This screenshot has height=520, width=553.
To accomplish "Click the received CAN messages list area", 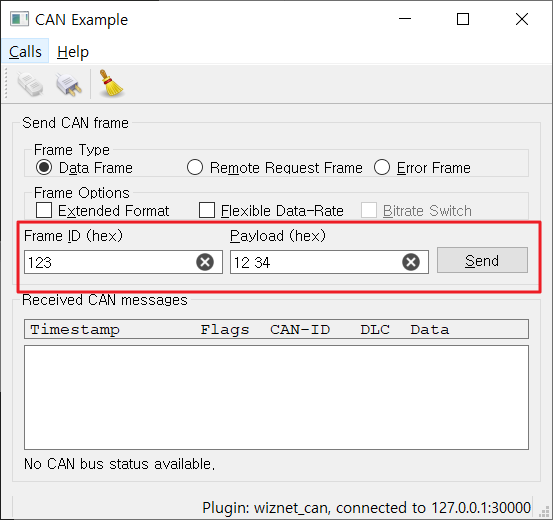I will pos(276,397).
